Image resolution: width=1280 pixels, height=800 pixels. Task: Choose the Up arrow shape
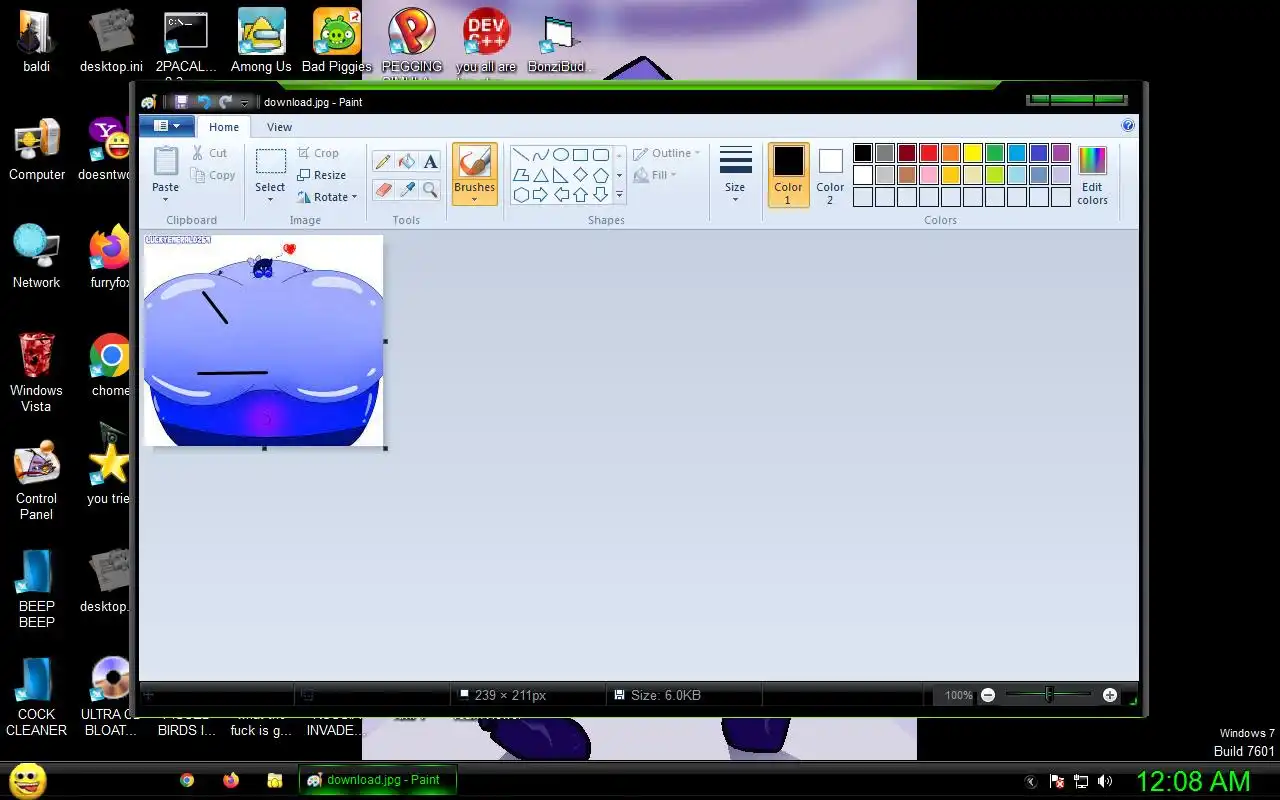tap(581, 195)
